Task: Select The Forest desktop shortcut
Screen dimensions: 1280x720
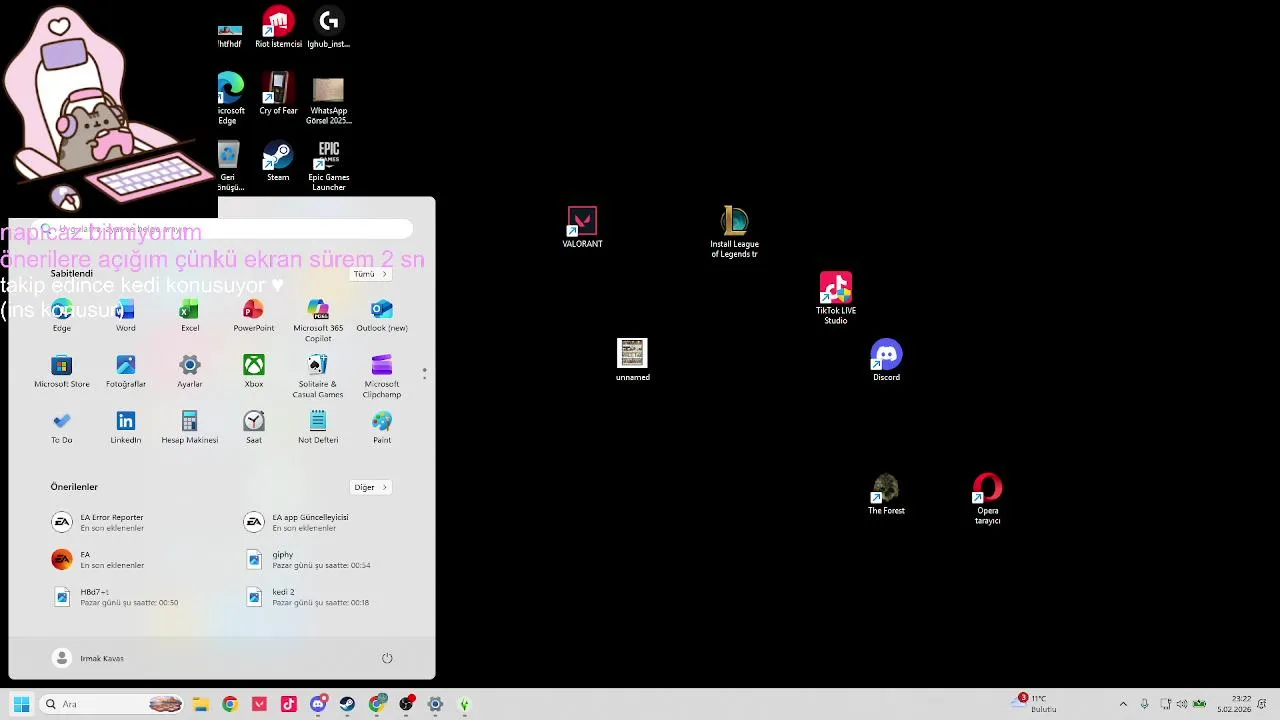Action: coord(886,494)
